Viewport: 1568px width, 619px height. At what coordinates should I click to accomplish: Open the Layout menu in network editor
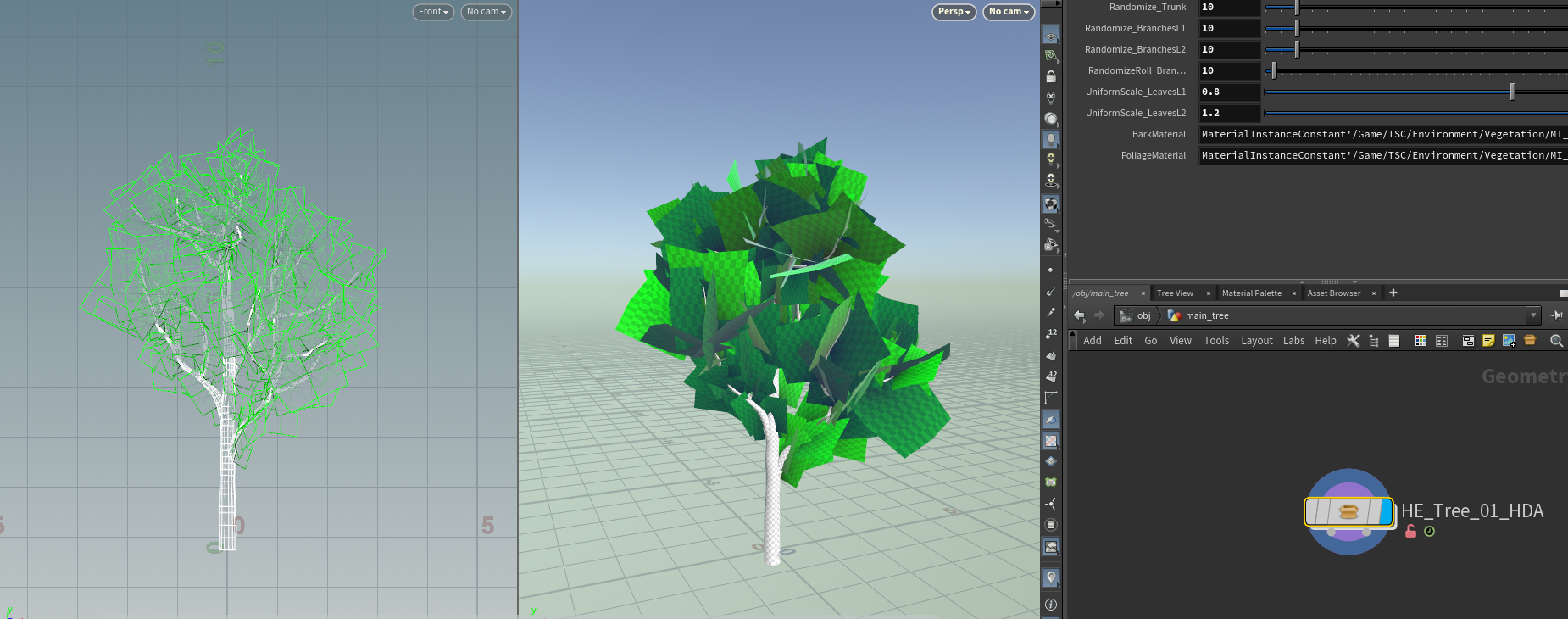coord(1257,341)
